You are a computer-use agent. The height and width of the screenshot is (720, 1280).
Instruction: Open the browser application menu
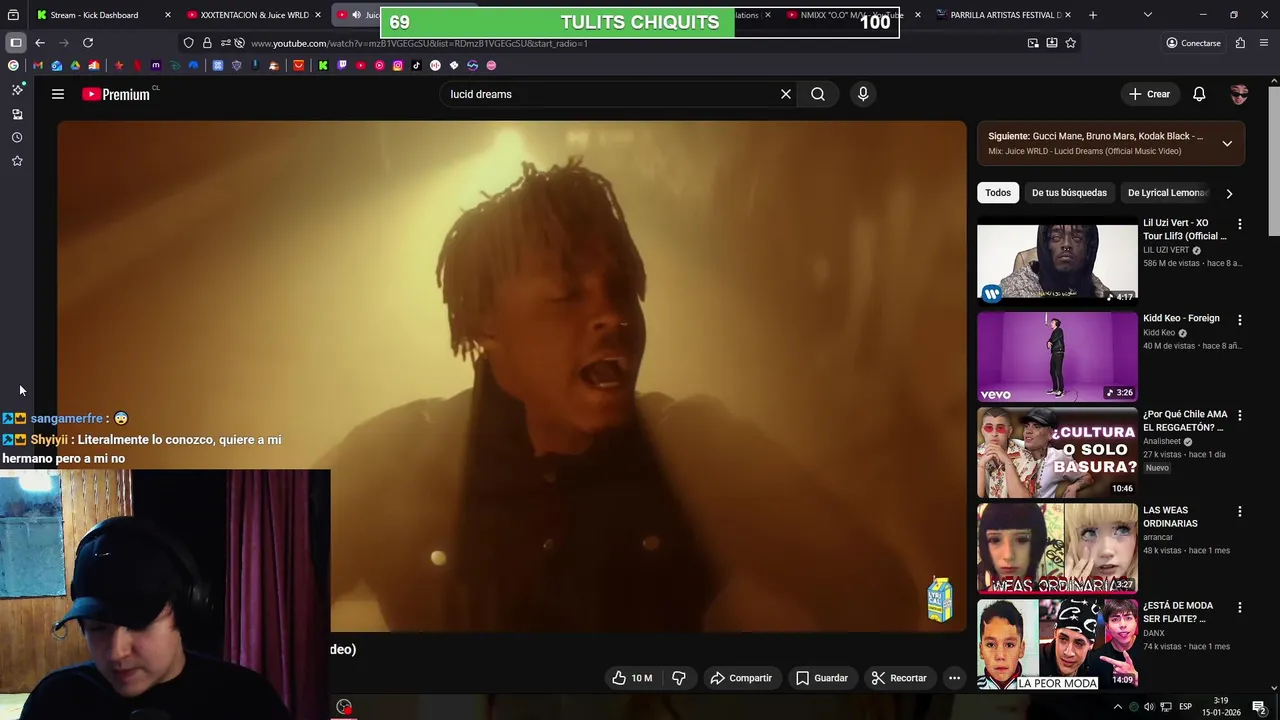[x=1264, y=43]
